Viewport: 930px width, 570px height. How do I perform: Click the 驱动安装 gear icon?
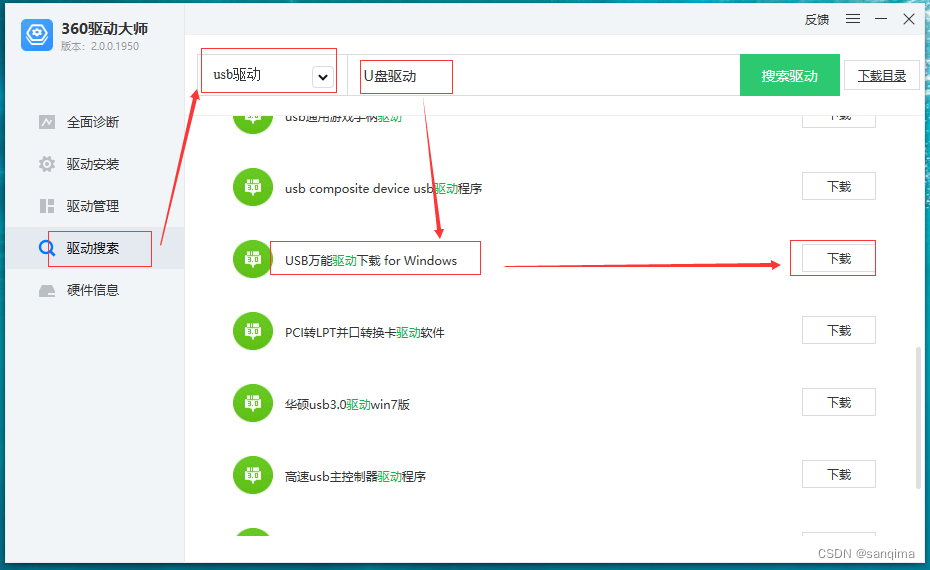click(x=47, y=164)
